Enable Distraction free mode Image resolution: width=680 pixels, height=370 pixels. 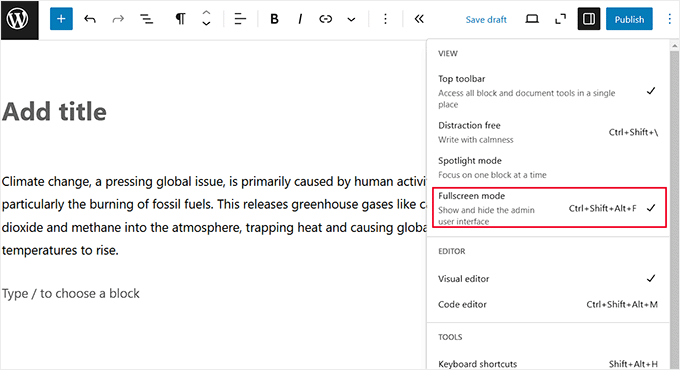click(547, 132)
